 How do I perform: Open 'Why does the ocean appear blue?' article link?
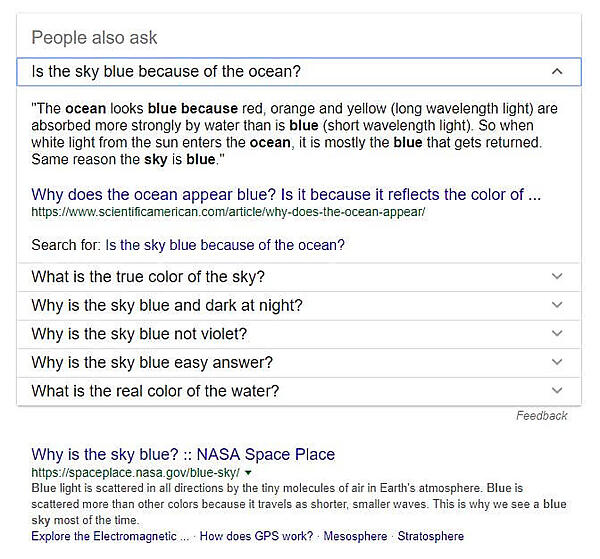(x=286, y=194)
